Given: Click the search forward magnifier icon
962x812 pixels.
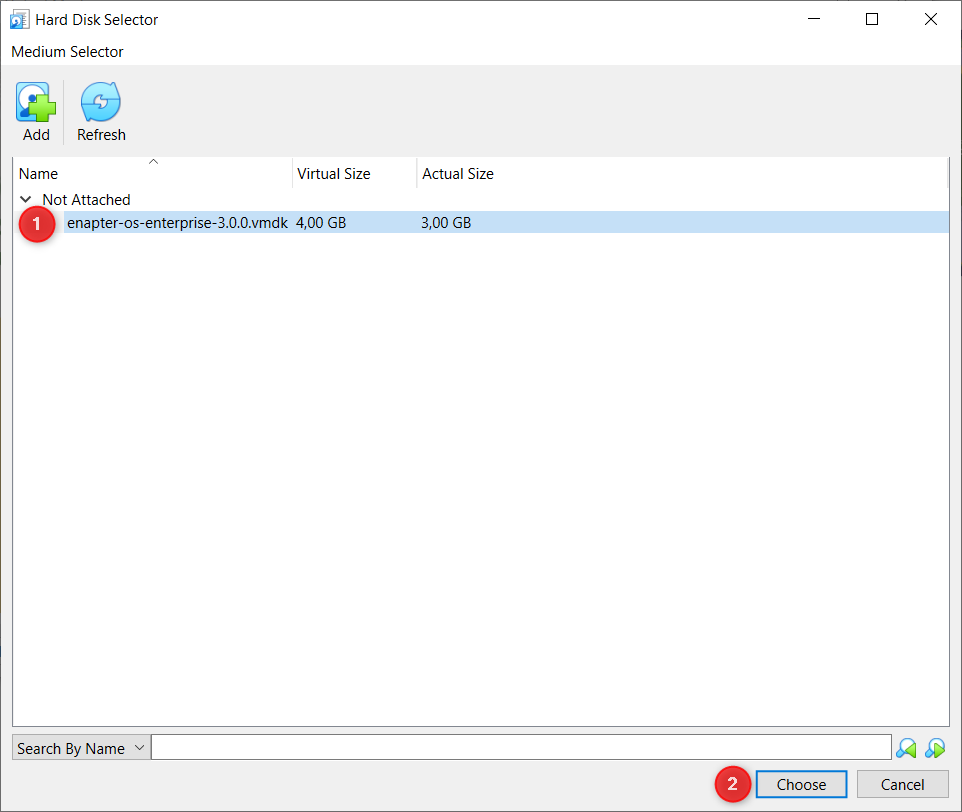Looking at the screenshot, I should (x=935, y=747).
